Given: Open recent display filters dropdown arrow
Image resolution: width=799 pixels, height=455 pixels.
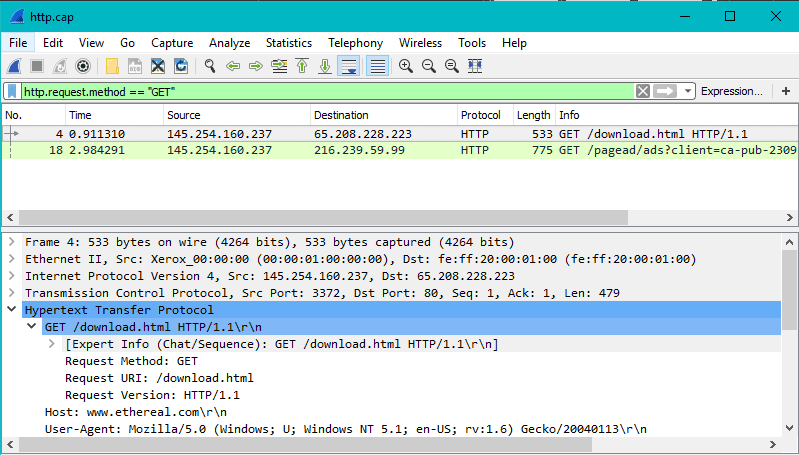Looking at the screenshot, I should (687, 91).
